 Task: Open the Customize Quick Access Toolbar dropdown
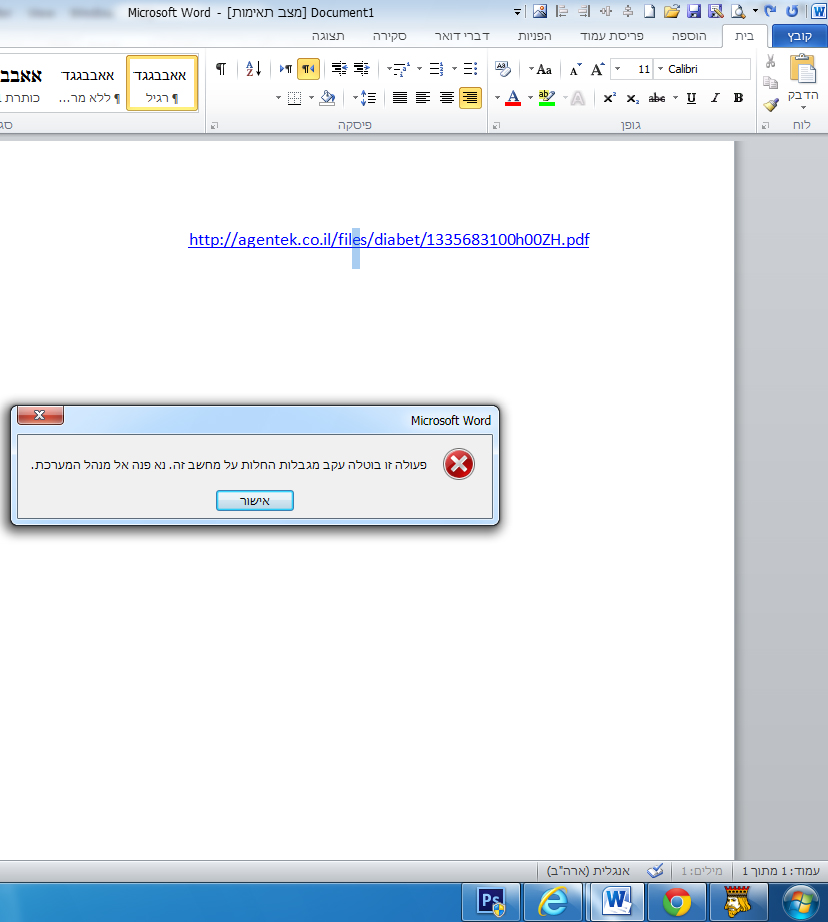tap(517, 12)
